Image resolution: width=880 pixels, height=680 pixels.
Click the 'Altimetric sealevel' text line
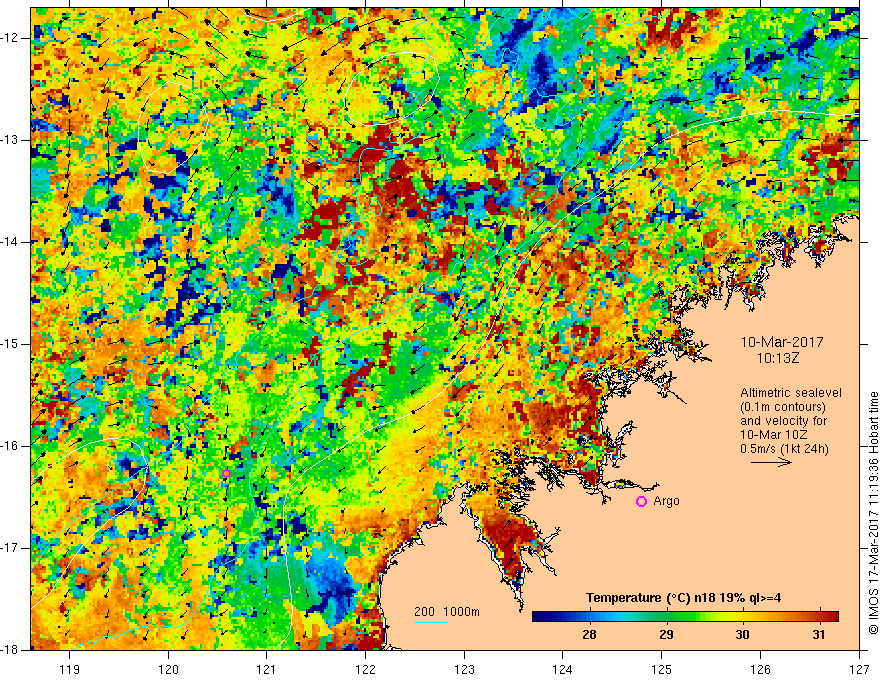pos(791,393)
